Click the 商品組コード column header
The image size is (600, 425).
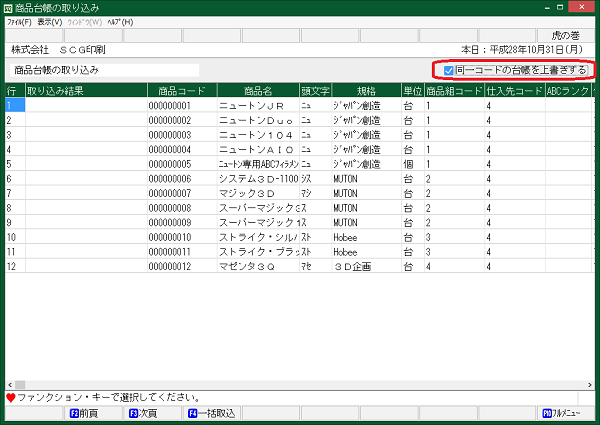[x=455, y=91]
